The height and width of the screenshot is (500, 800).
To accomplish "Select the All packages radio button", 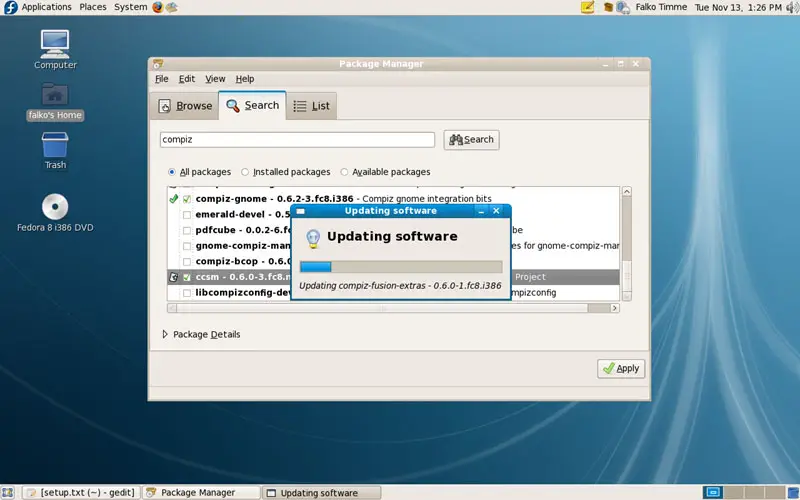I will point(172,172).
